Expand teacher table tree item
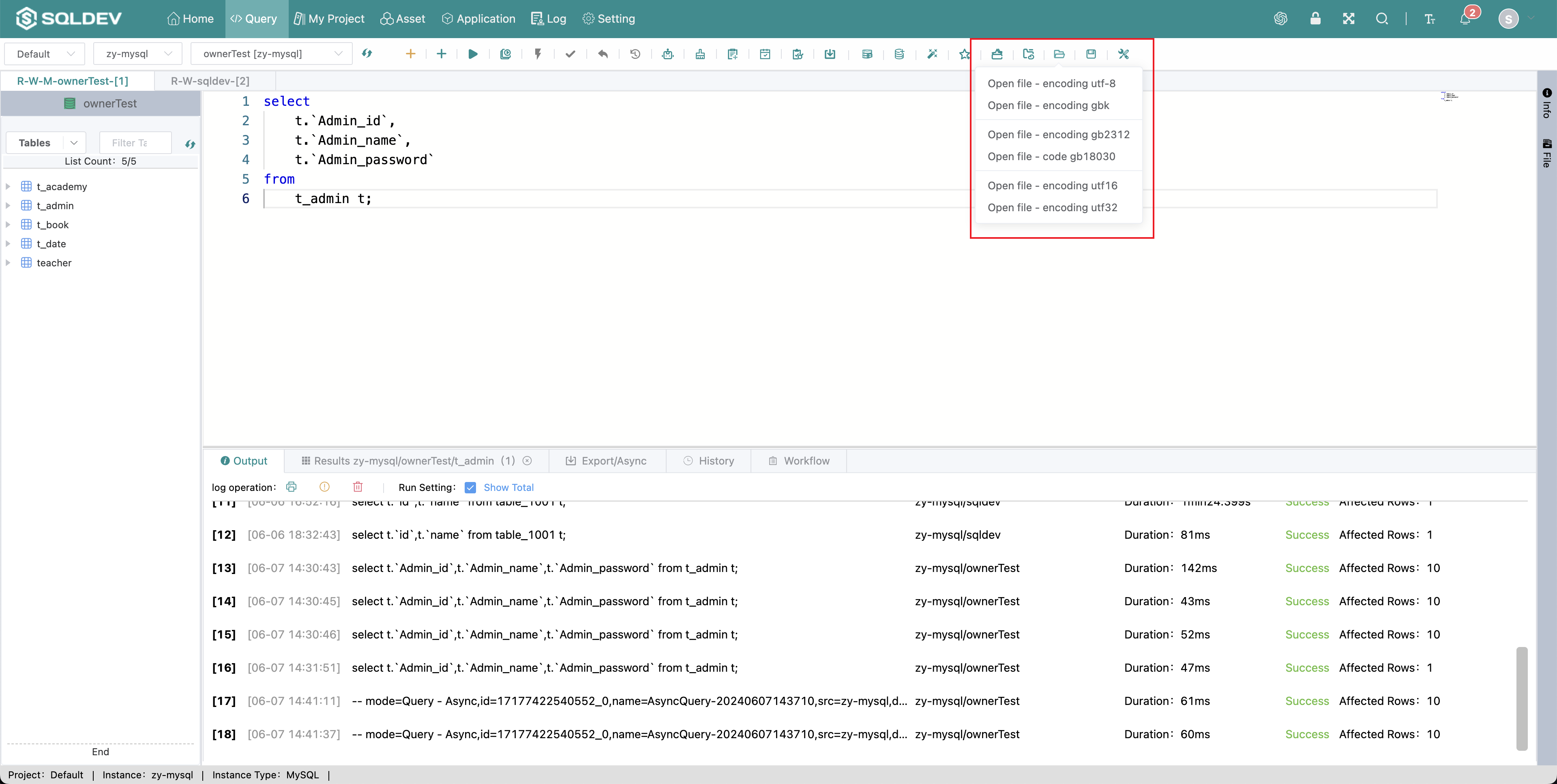Screen dimensions: 1557x784 click(8, 262)
